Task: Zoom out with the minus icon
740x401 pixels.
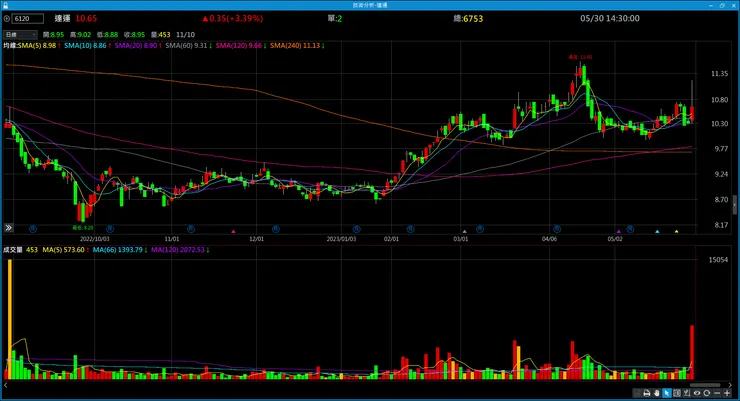Action: tap(717, 393)
